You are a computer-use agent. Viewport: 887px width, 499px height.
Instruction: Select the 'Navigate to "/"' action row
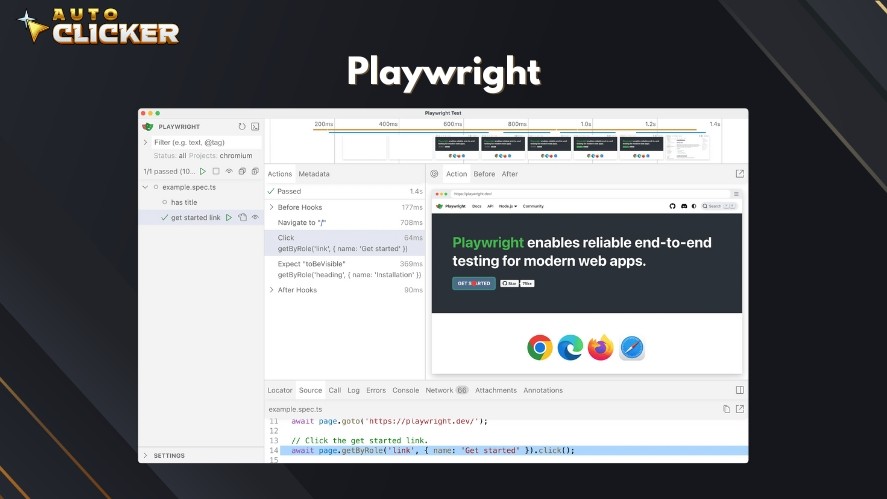coord(345,223)
